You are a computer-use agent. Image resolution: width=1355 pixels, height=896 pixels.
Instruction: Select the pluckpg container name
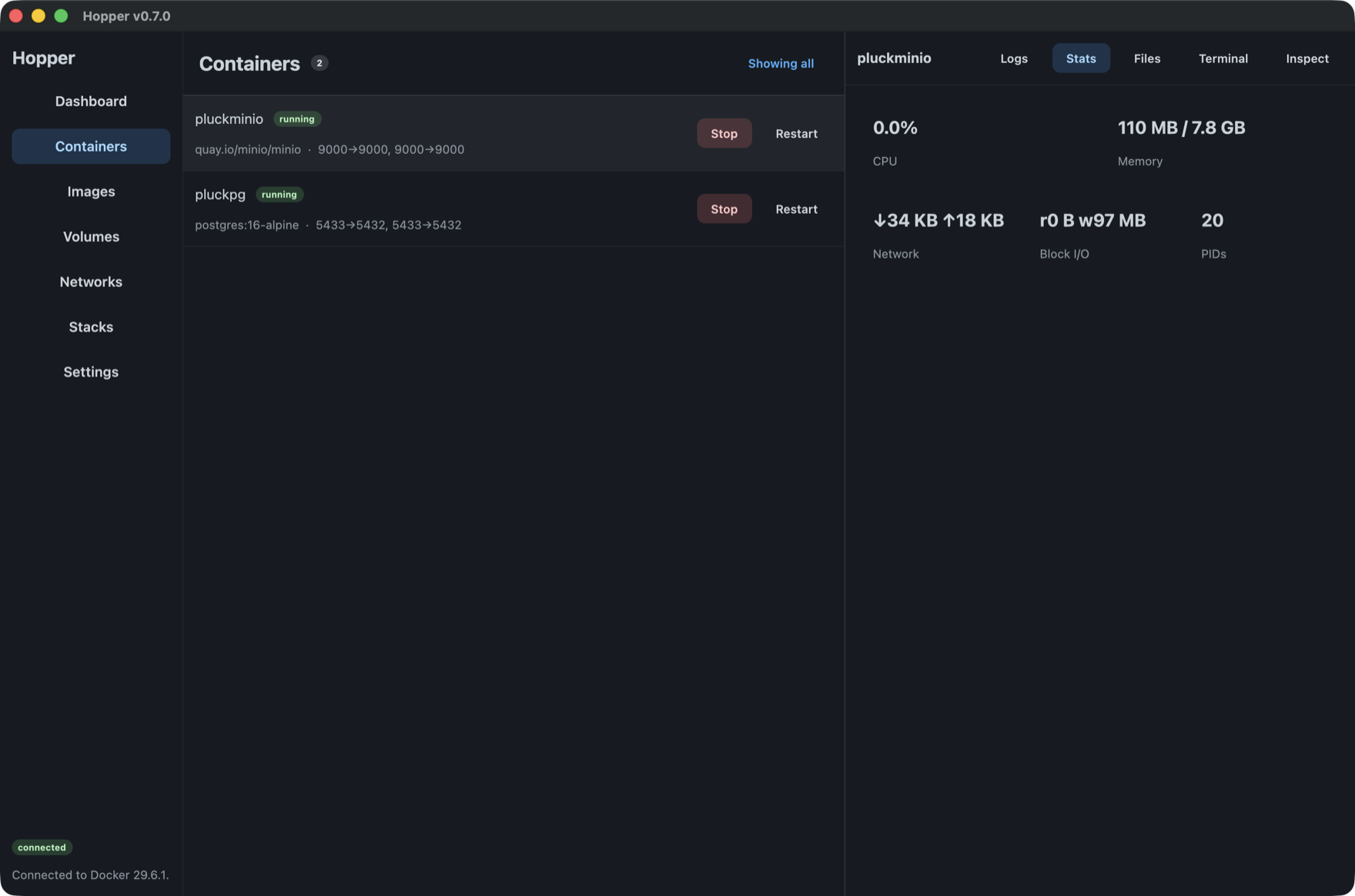tap(220, 194)
